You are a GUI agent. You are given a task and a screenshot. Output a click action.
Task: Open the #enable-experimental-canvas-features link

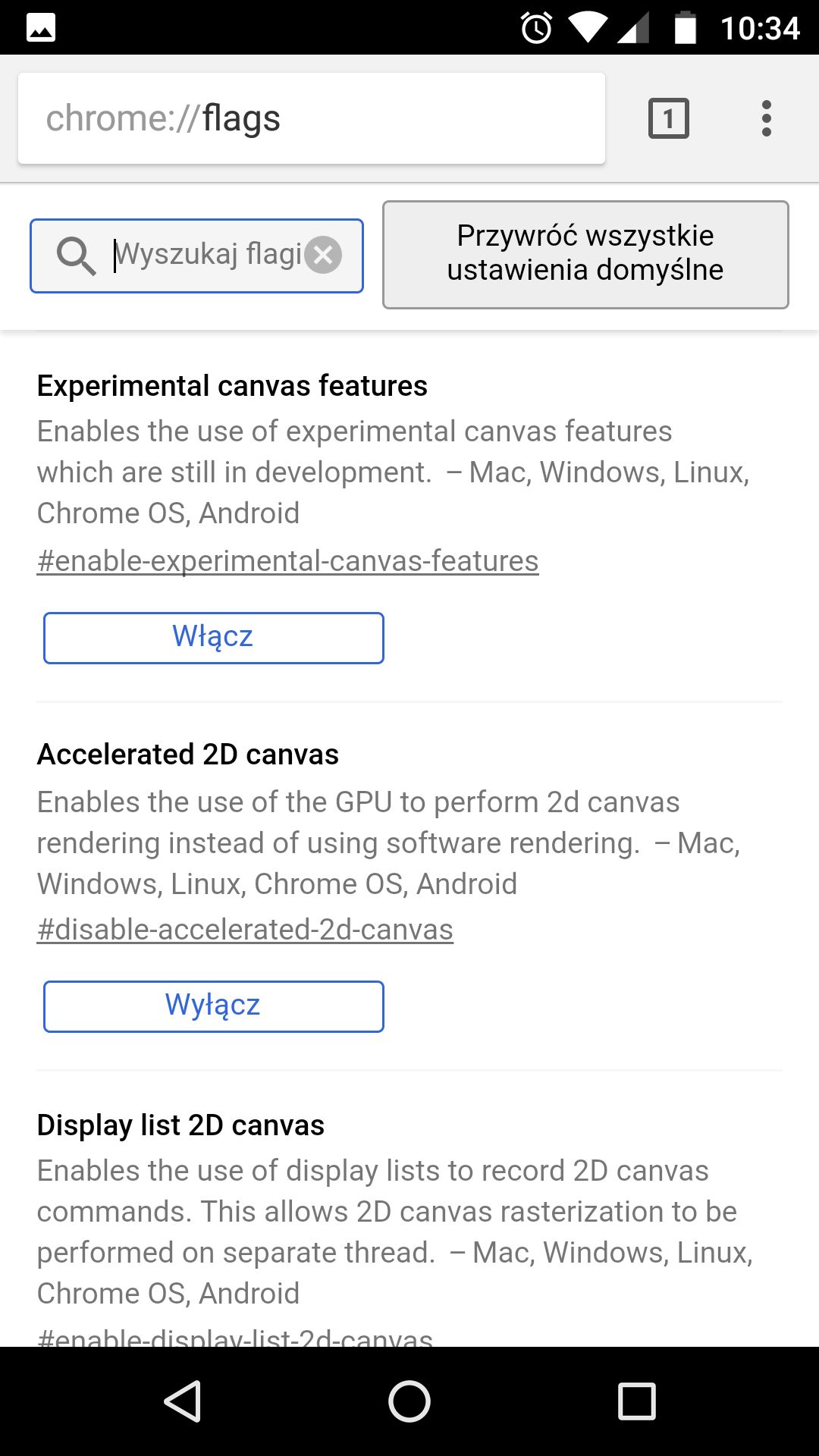pos(288,561)
